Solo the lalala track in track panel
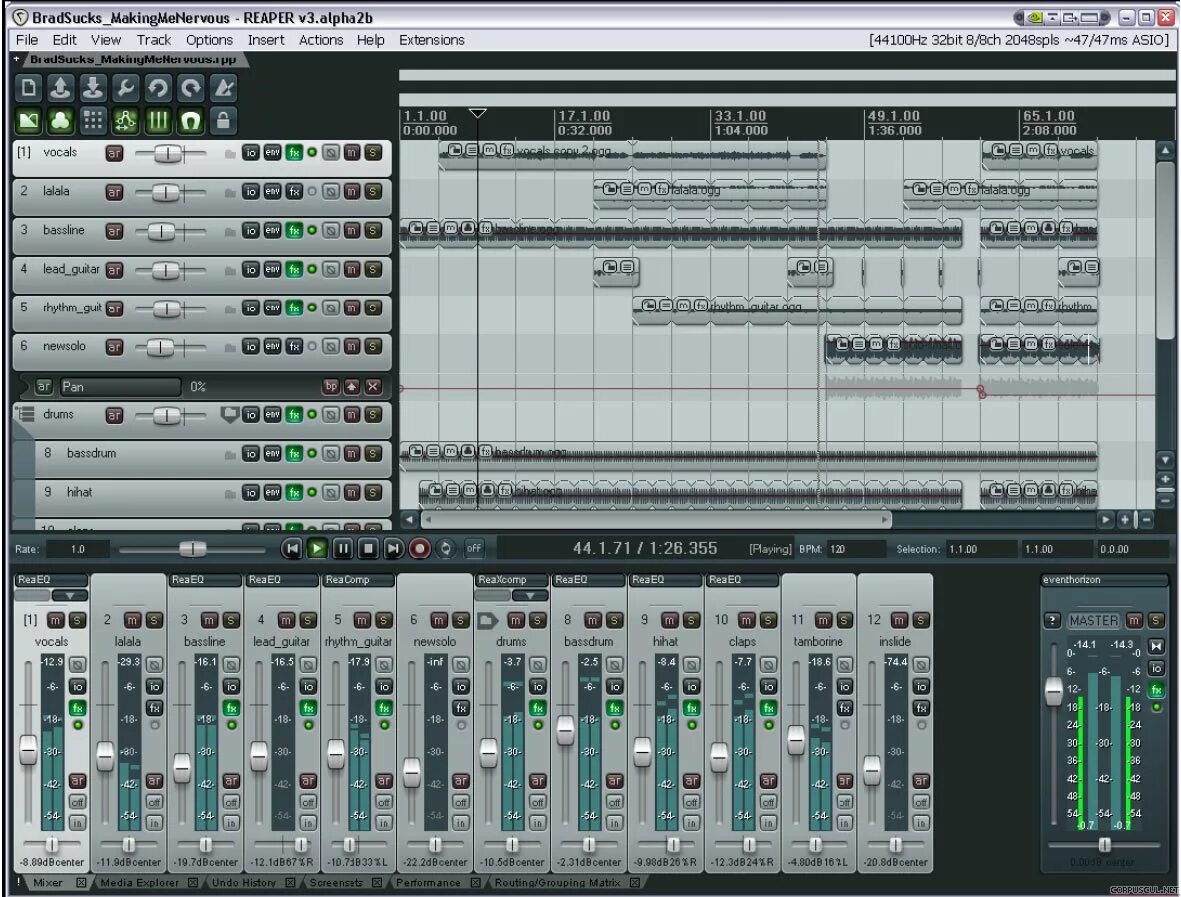1181x897 pixels. [x=373, y=191]
